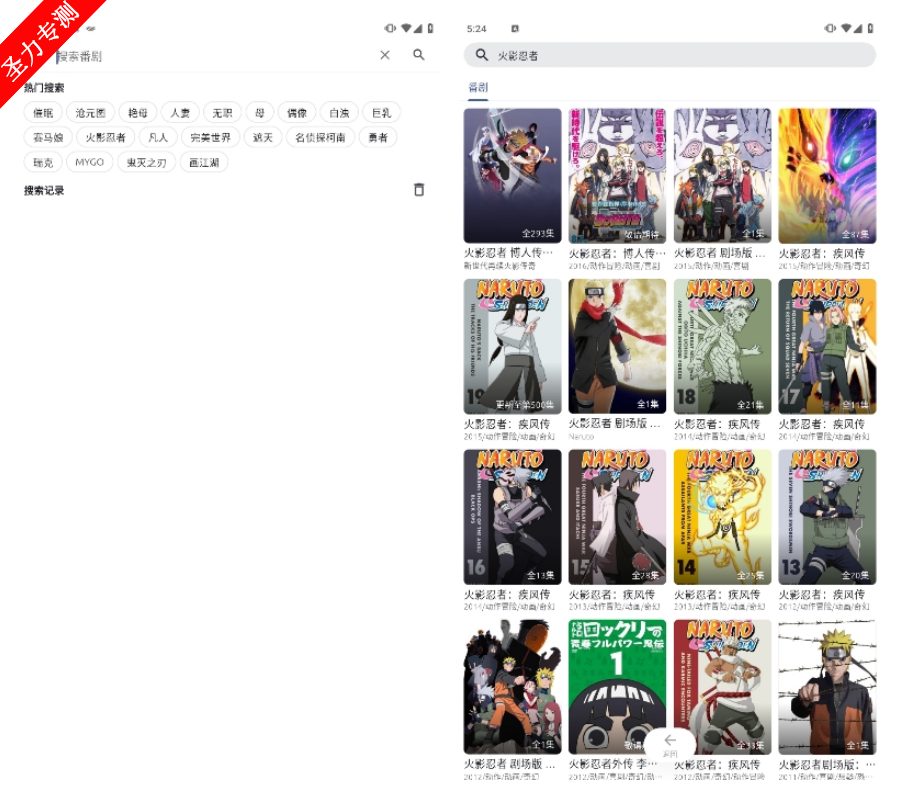Tap the battery icon in the left screen status bar
This screenshot has width=900, height=800.
pos(430,28)
